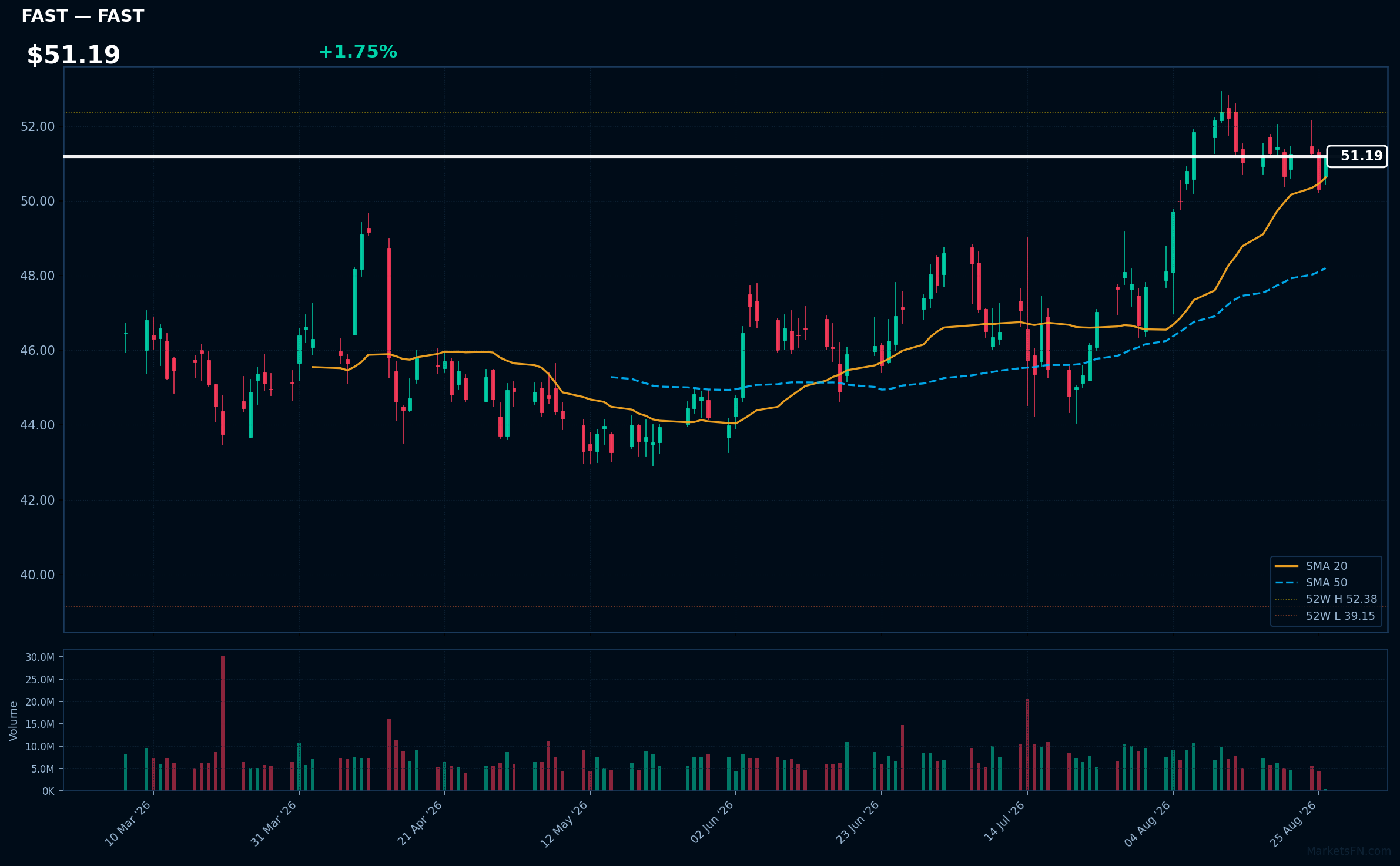Click the +1.75% change percentage

click(x=358, y=52)
